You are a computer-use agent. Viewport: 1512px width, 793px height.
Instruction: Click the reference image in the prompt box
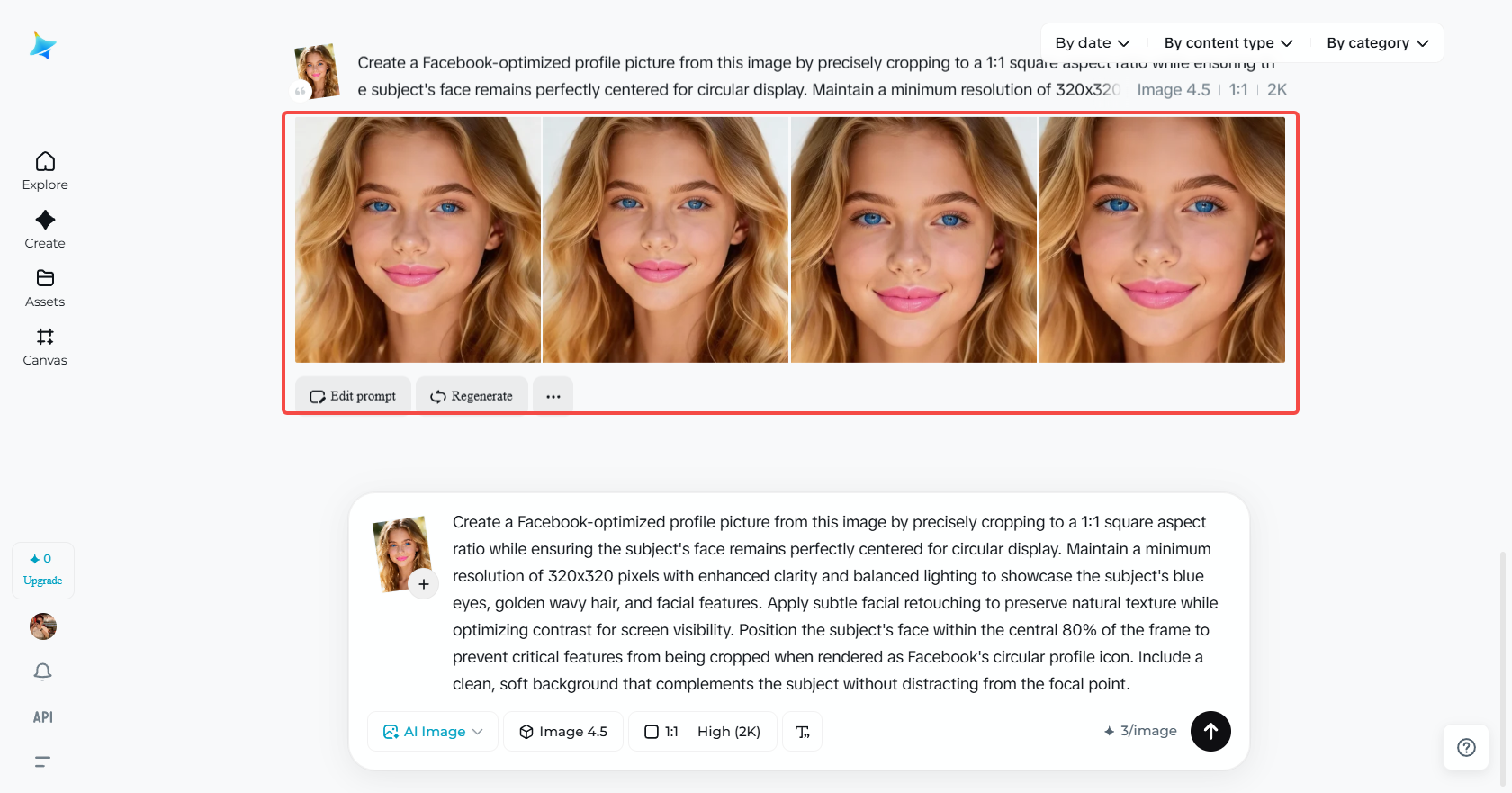tap(400, 553)
